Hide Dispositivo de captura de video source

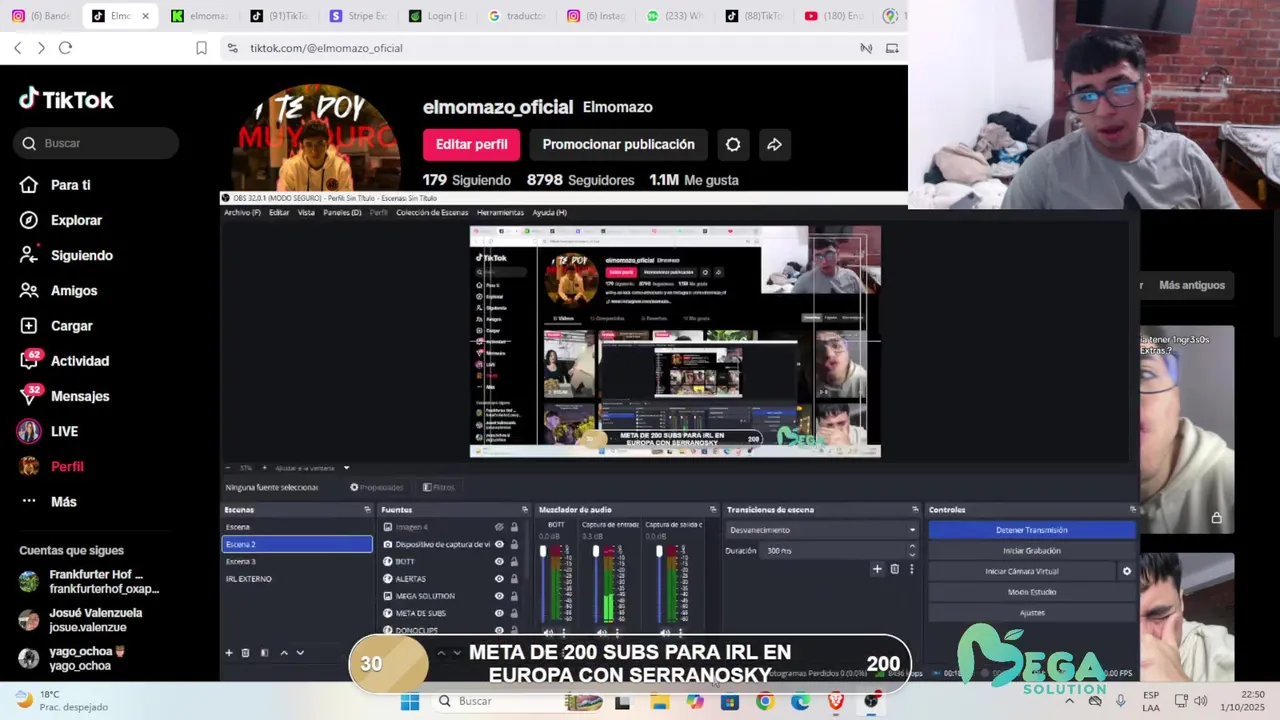pos(499,544)
